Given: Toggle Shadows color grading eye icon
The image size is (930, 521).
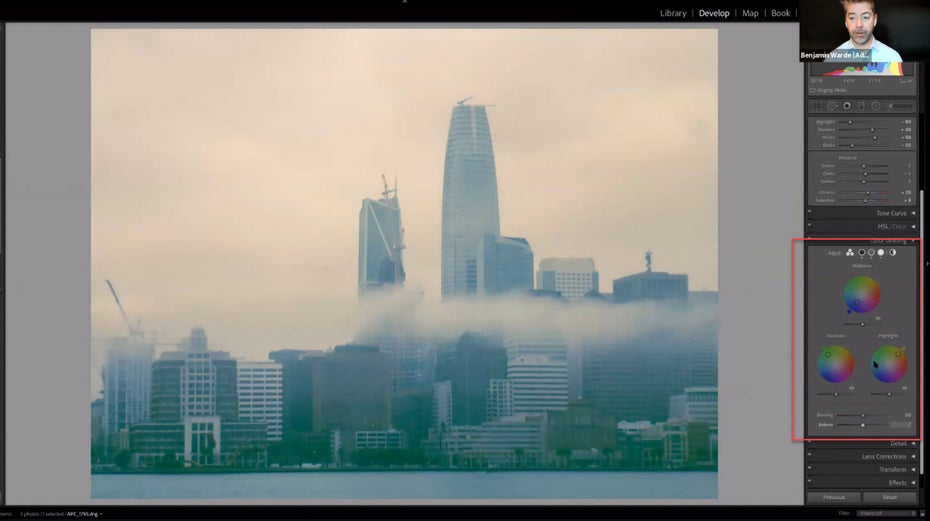Looking at the screenshot, I should click(852, 388).
